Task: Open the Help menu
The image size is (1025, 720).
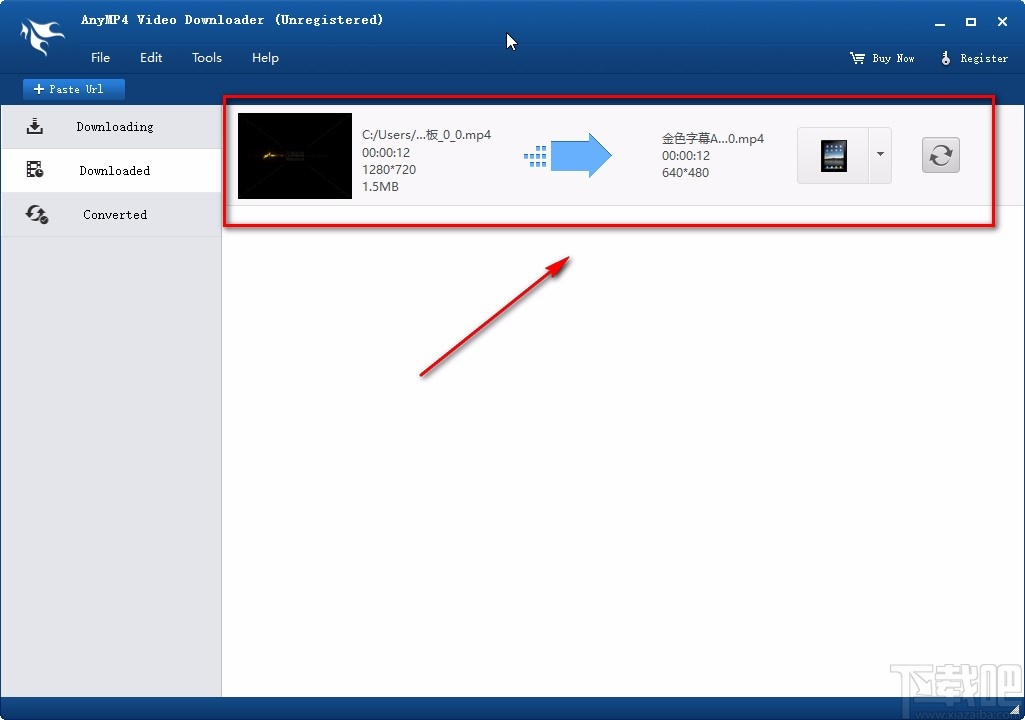Action: click(265, 58)
